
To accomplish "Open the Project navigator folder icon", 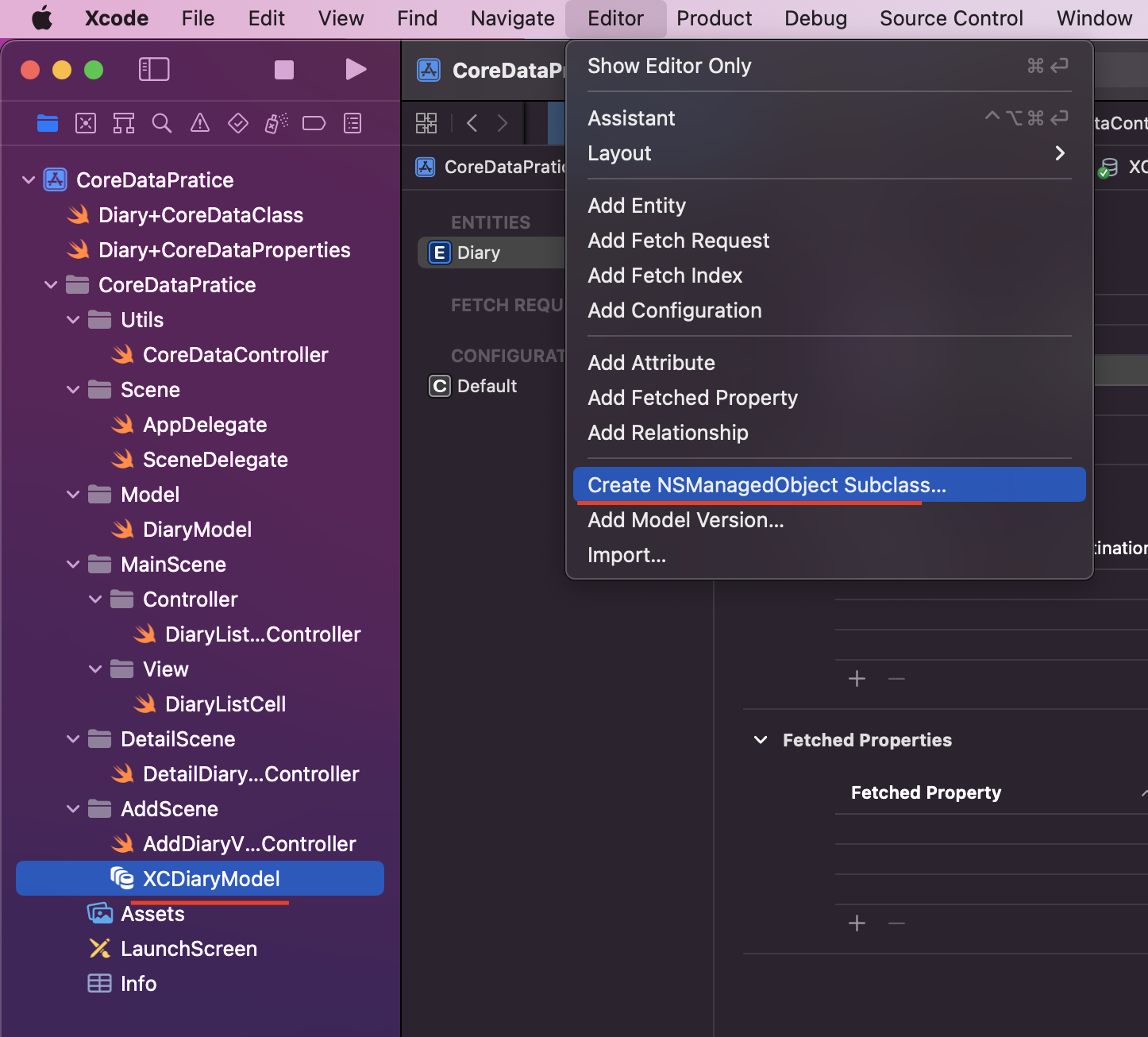I will tap(48, 123).
